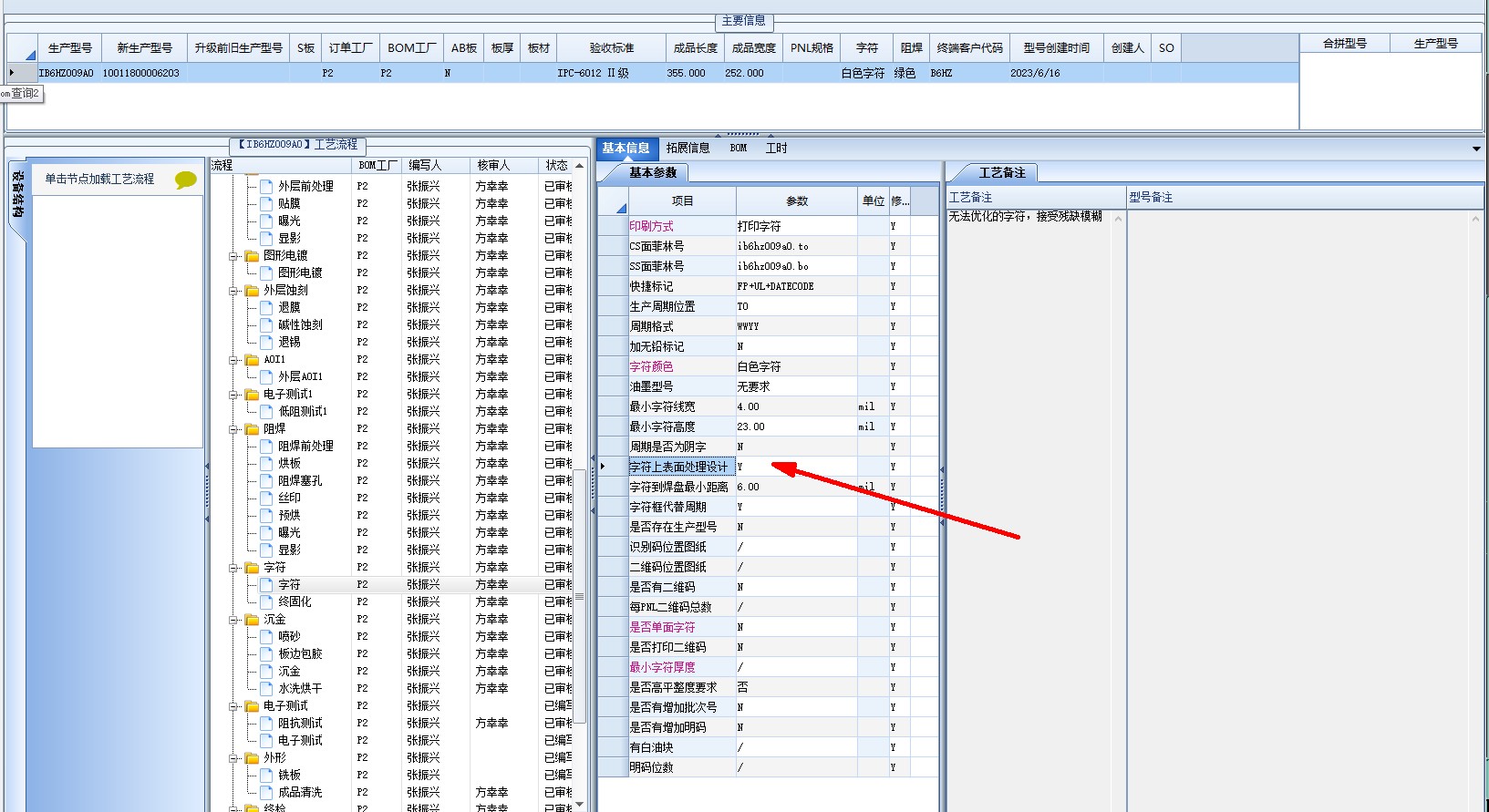Collapse the 外层蚀刻 tree node
The width and height of the screenshot is (1489, 812).
click(x=234, y=291)
